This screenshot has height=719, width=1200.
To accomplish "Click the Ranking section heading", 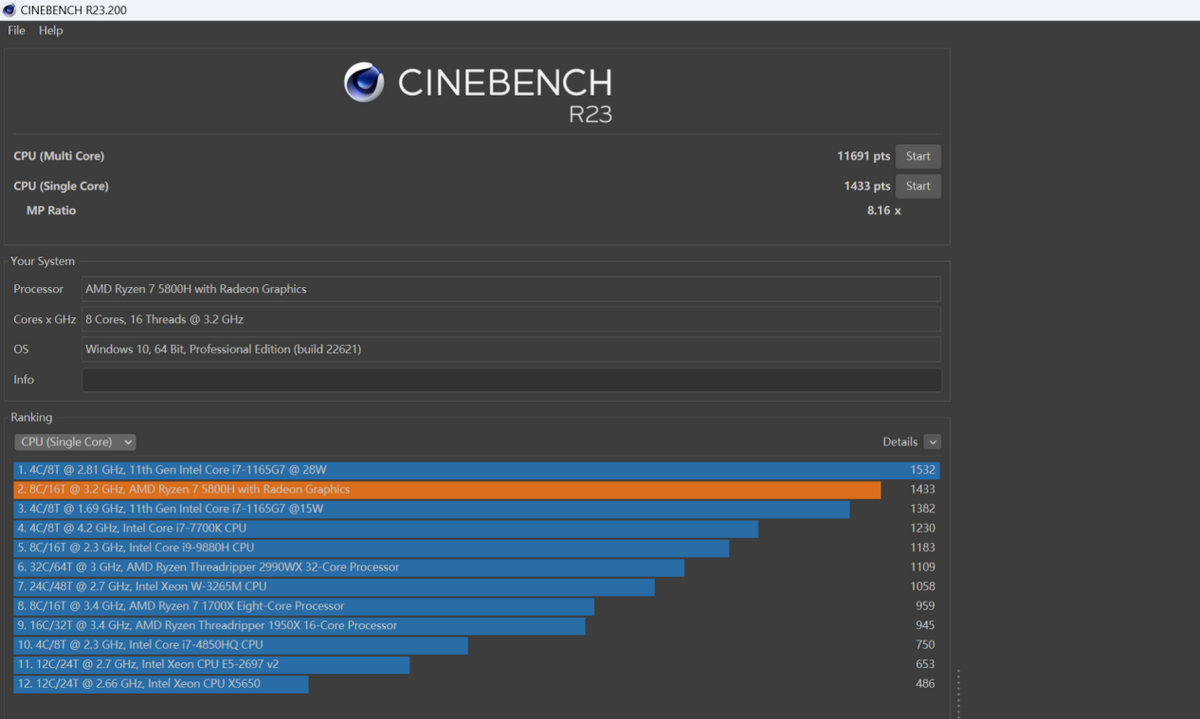I will pos(31,418).
